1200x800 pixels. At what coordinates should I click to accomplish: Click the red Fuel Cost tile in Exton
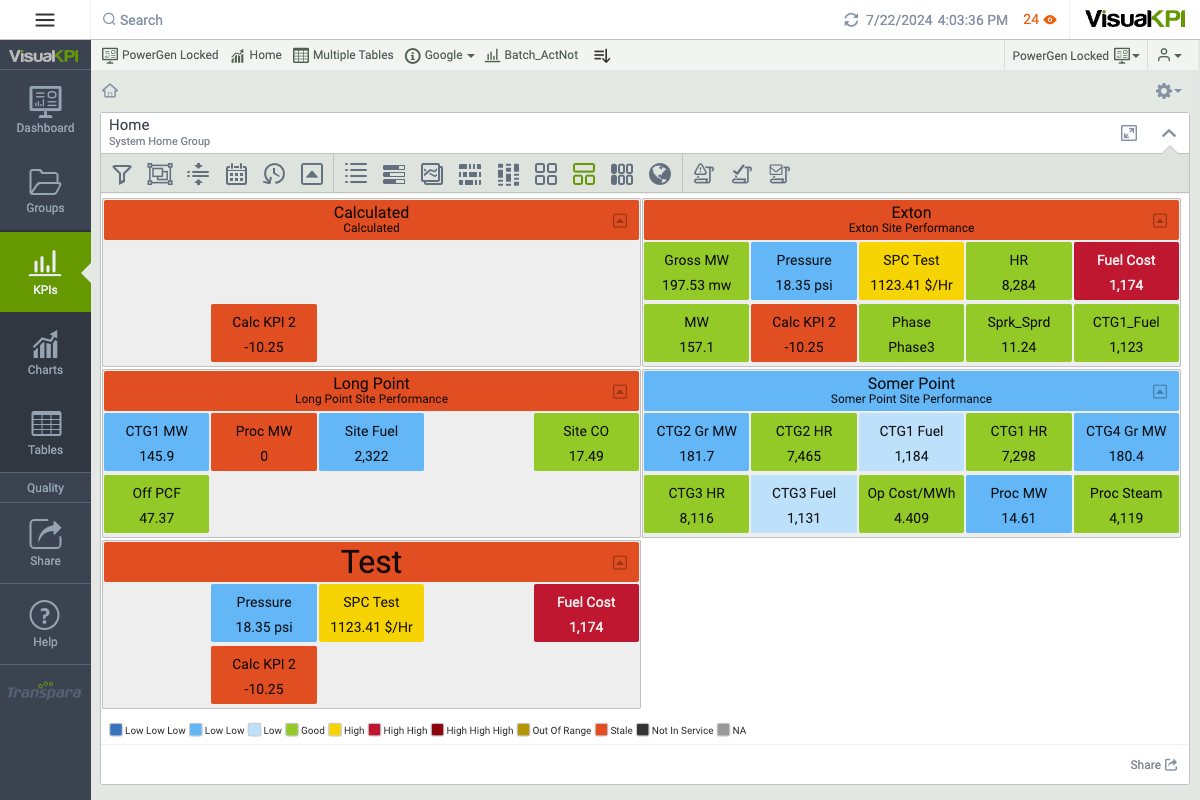[1126, 272]
